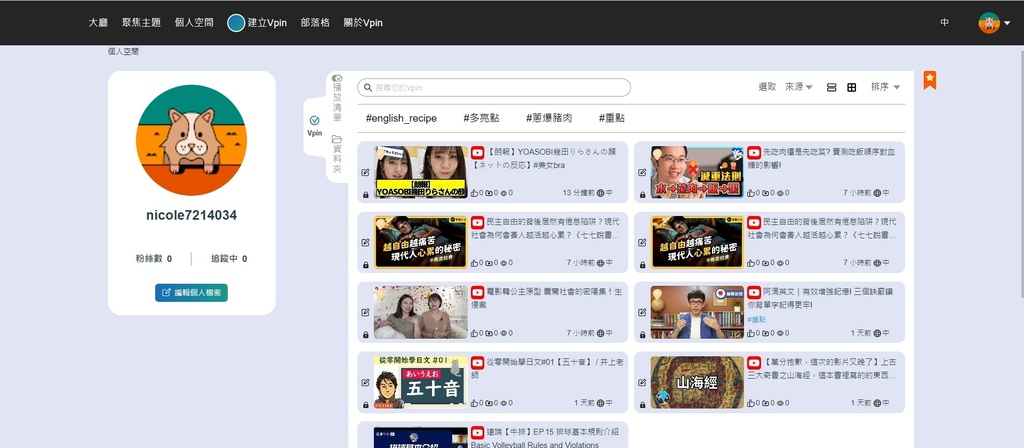Edit the 阿滴英文 Vpin card
1024x448 pixels.
(642, 312)
